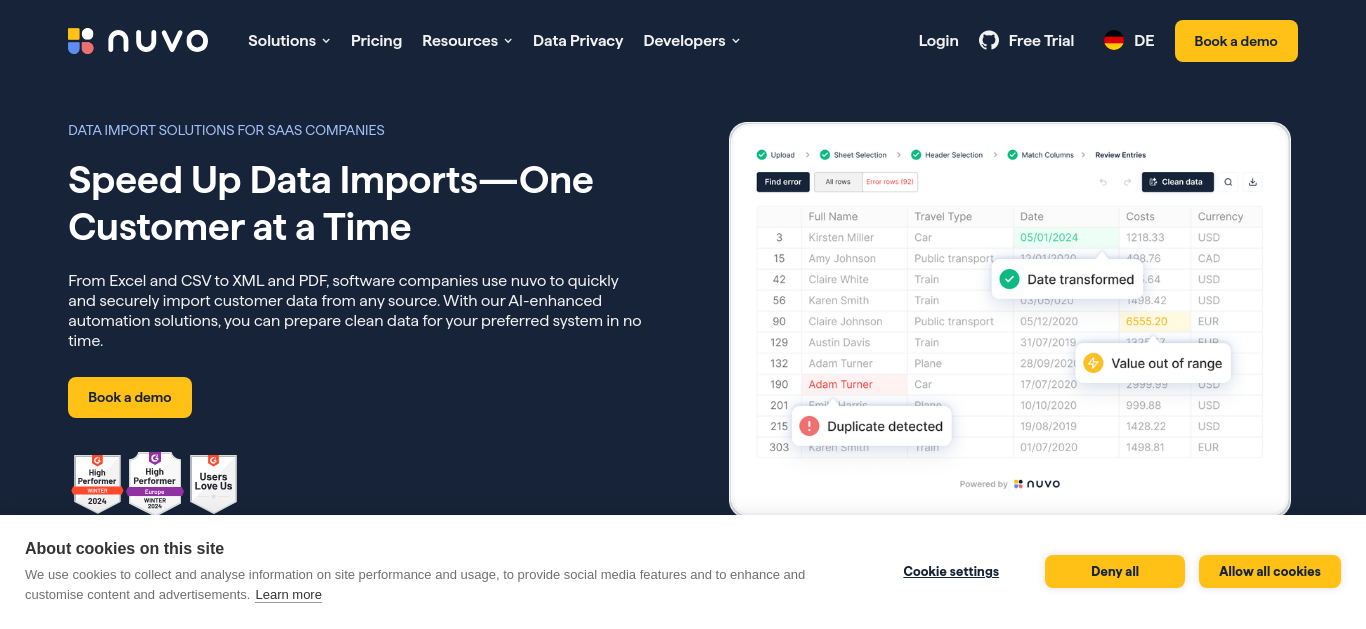Click the highlighted 6555.20 cost cell
Viewport: 1366px width, 629px height.
click(1154, 321)
